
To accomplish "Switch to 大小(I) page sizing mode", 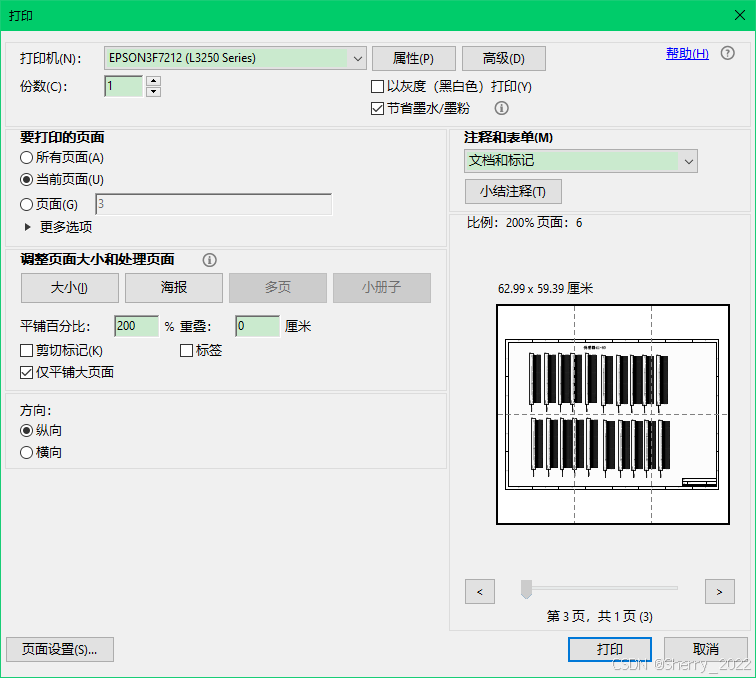I will 69,288.
